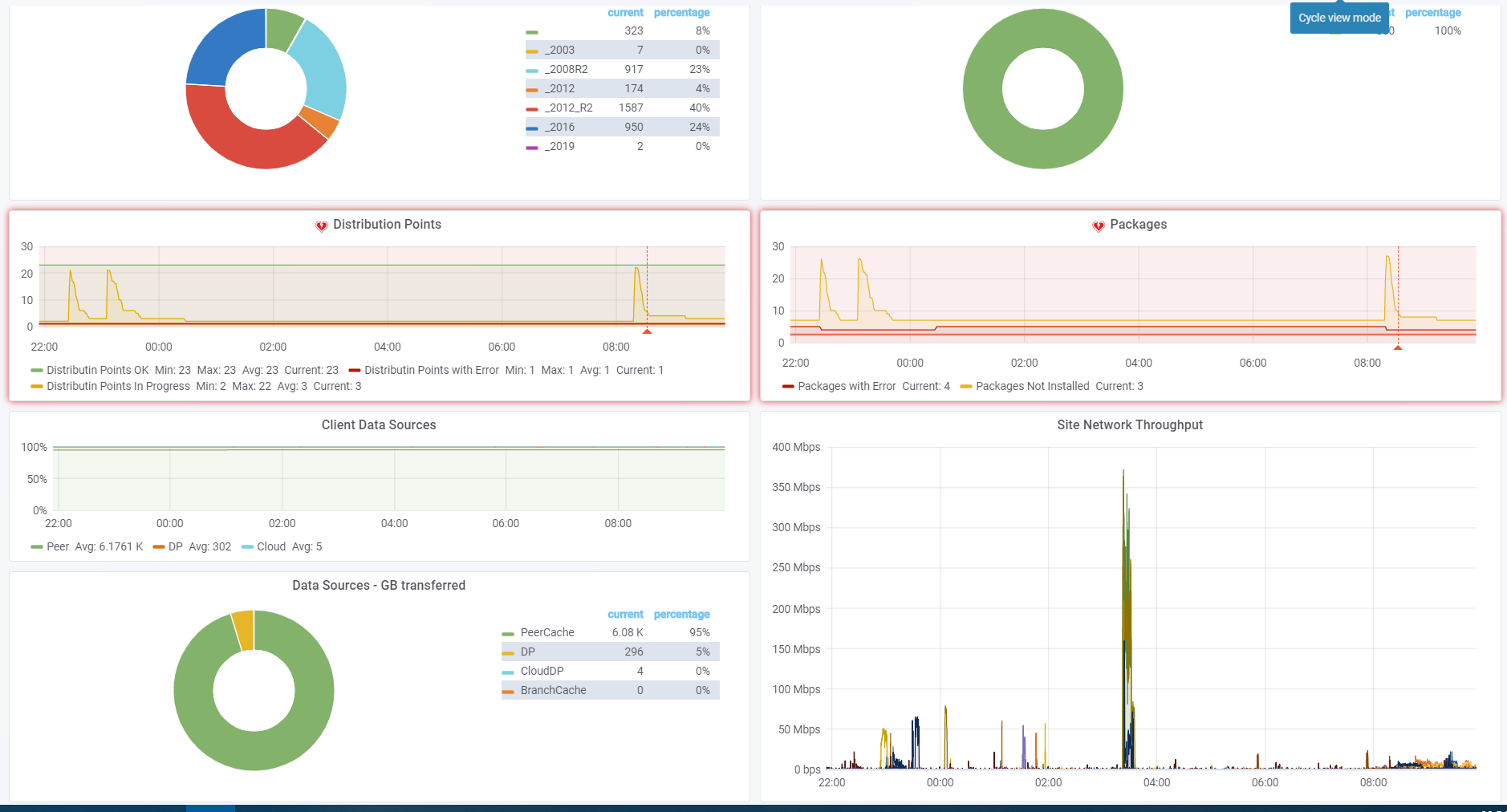Toggle the Distributin Points OK series
The width and height of the screenshot is (1507, 812).
click(97, 370)
